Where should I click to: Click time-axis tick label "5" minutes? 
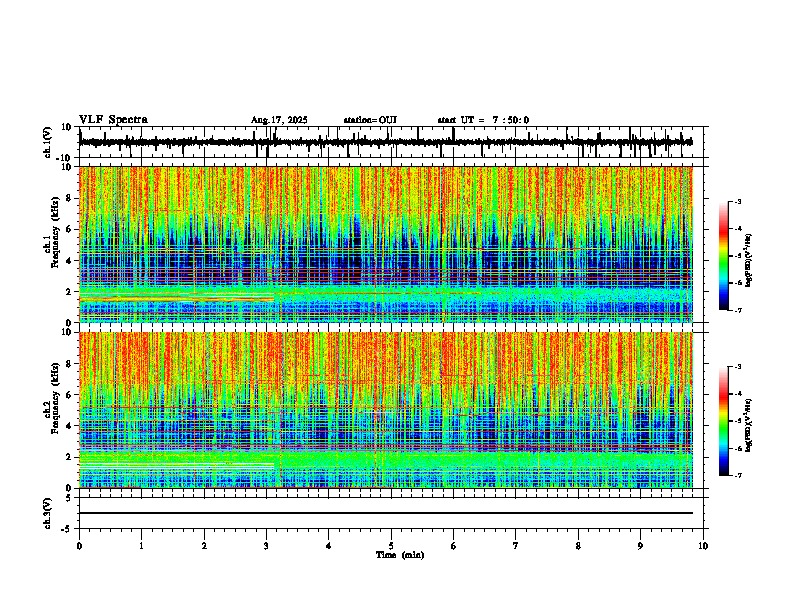point(391,546)
